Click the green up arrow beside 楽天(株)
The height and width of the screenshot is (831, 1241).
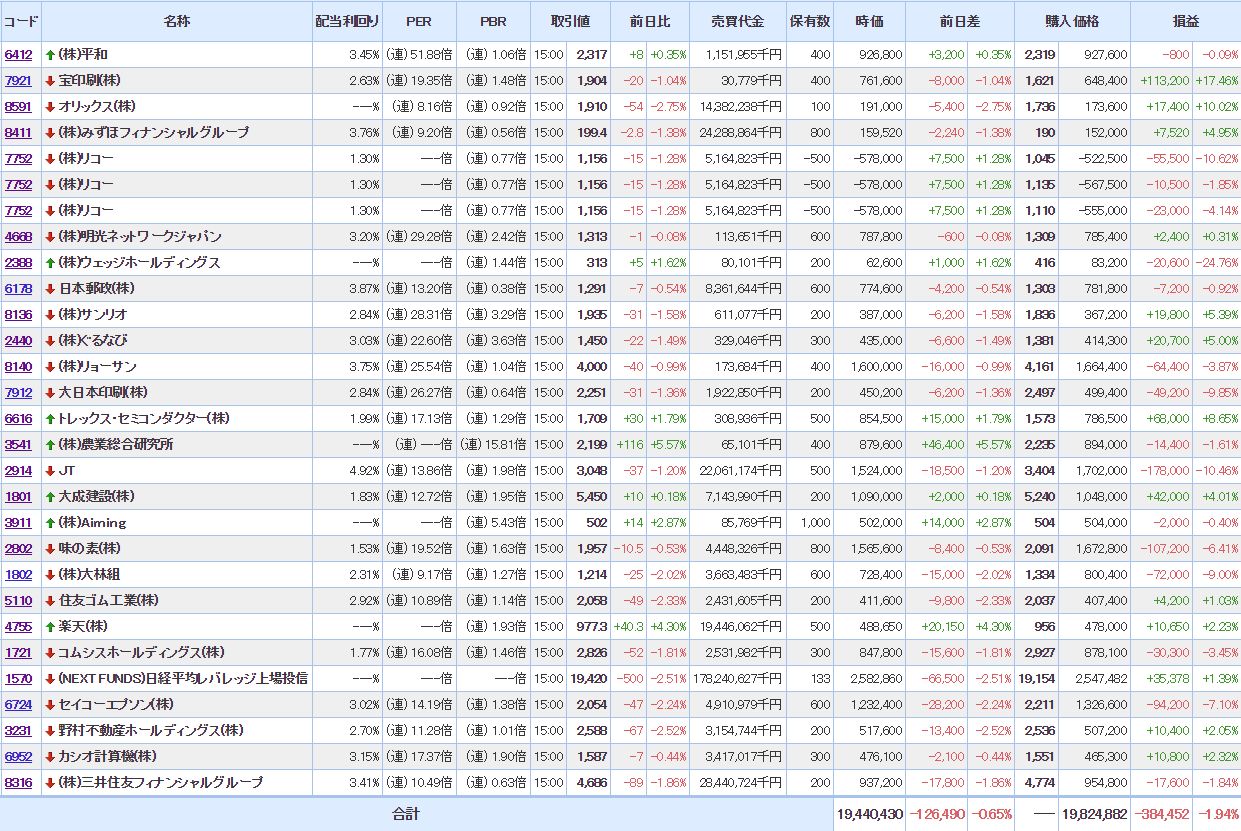(x=50, y=626)
